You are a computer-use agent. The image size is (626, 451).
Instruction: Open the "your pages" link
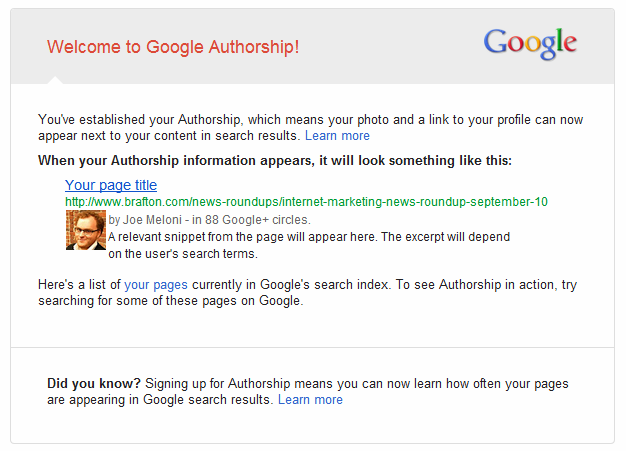click(x=156, y=285)
